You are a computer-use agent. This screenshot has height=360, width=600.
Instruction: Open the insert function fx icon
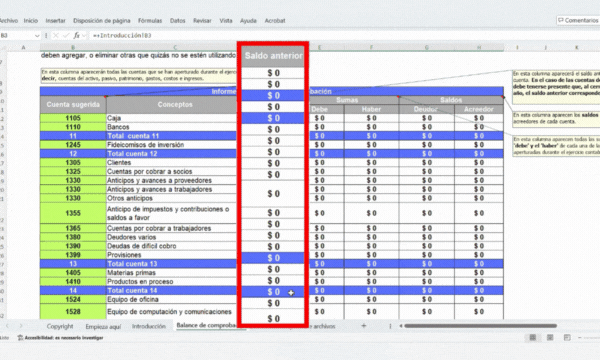click(x=77, y=36)
